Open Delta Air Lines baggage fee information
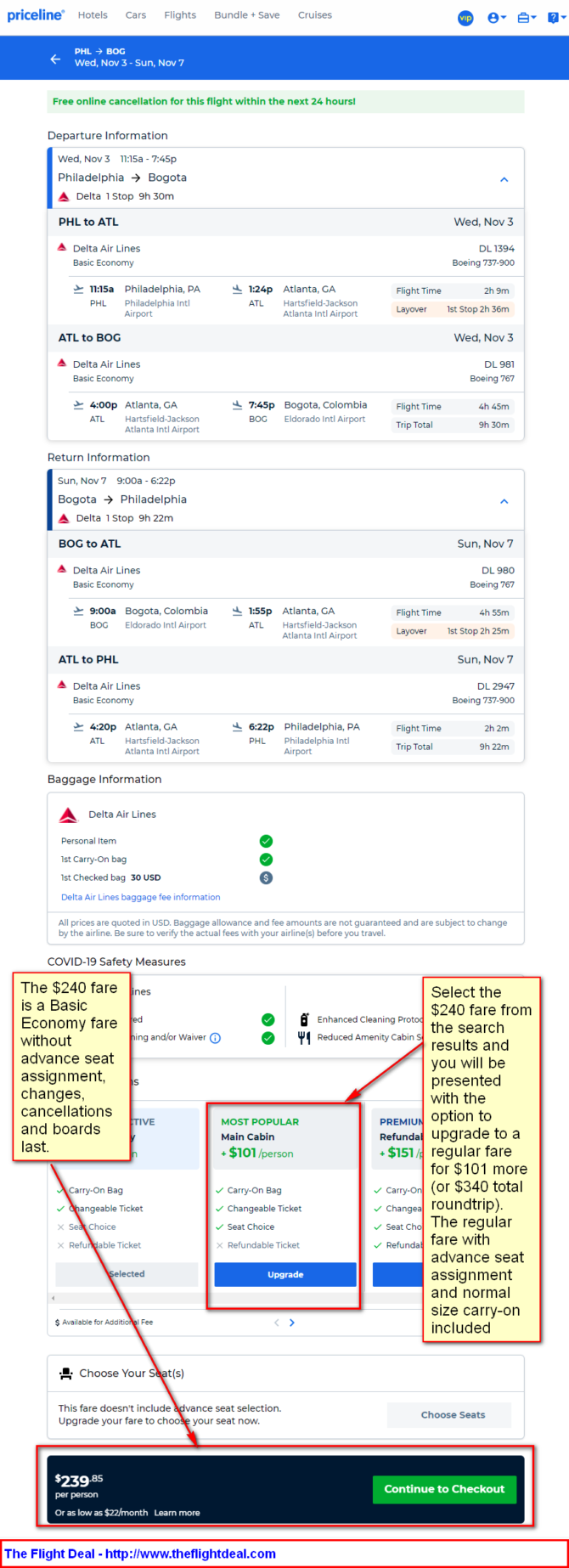The width and height of the screenshot is (569, 1568). (140, 897)
